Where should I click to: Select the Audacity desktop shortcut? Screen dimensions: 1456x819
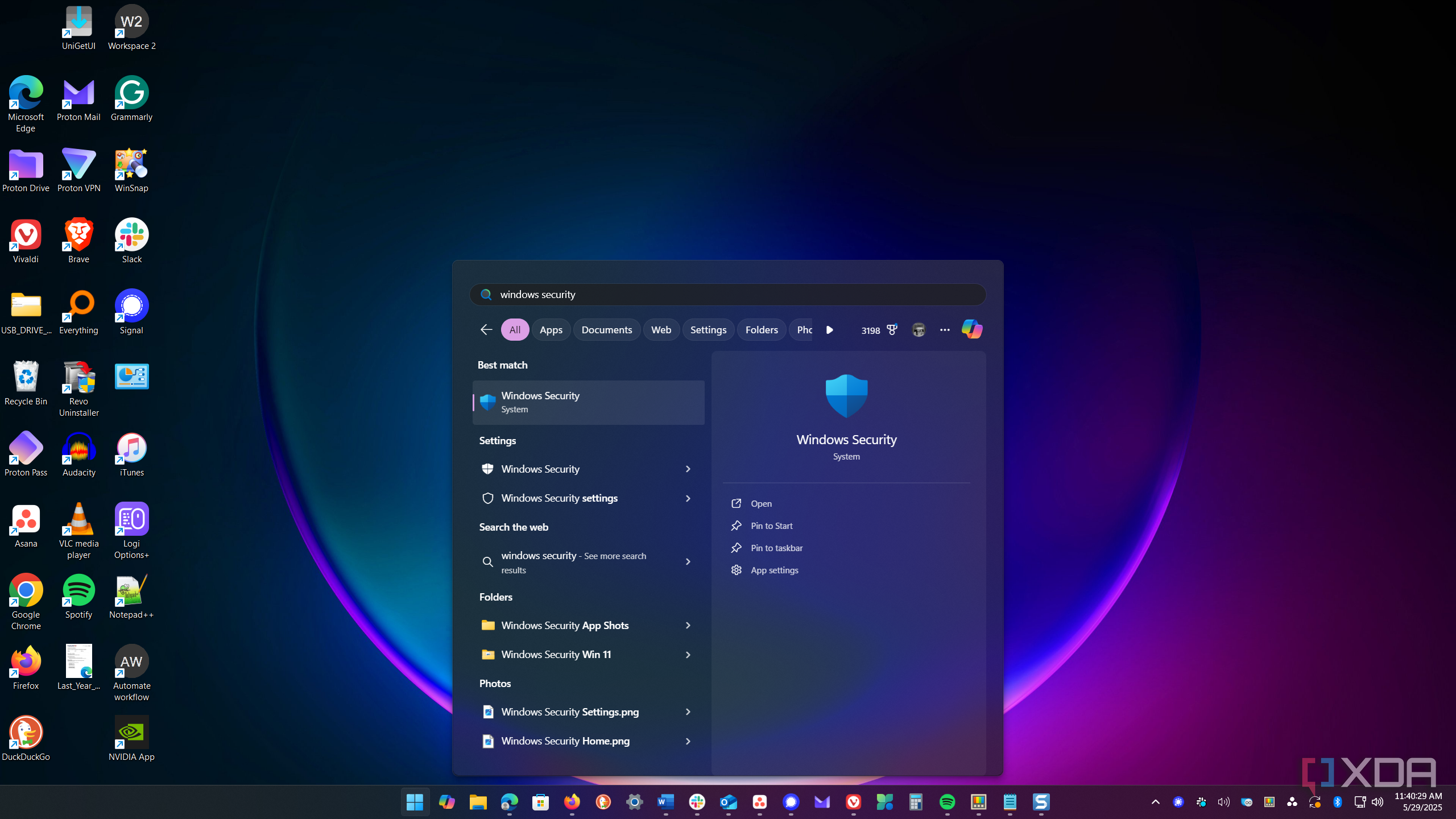tap(78, 455)
